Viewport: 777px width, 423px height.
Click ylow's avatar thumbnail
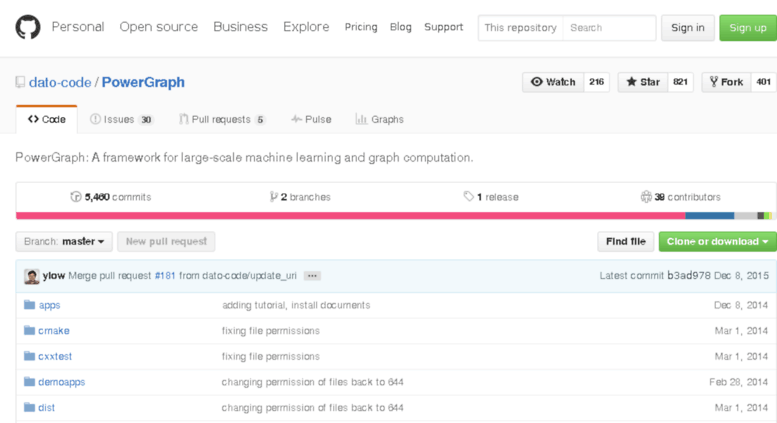click(x=32, y=276)
